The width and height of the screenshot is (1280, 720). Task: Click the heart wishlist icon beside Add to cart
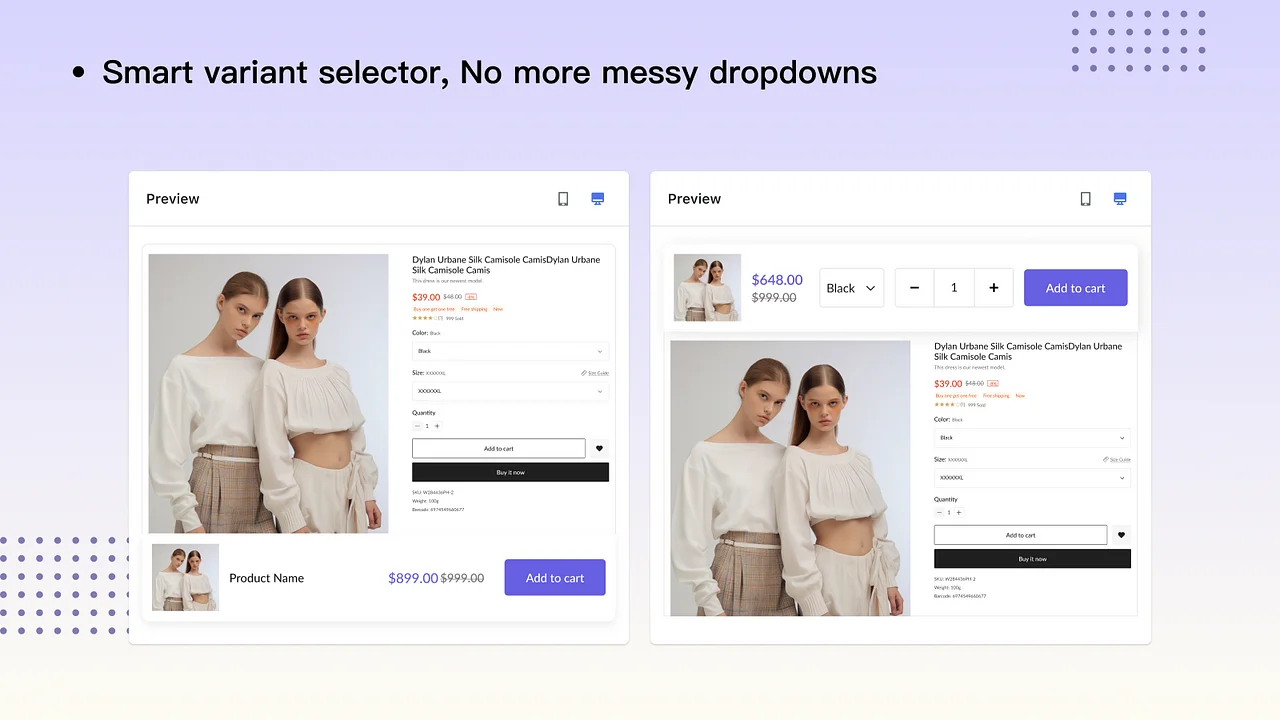point(599,448)
